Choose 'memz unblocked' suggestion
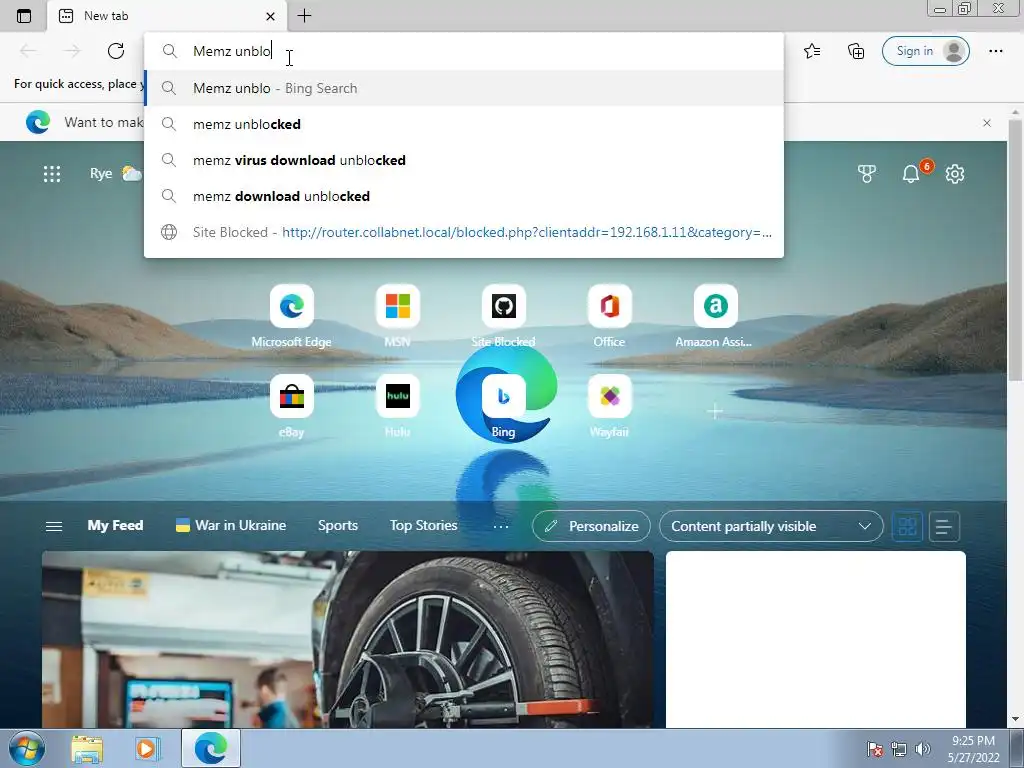Image resolution: width=1024 pixels, height=768 pixels. point(464,124)
